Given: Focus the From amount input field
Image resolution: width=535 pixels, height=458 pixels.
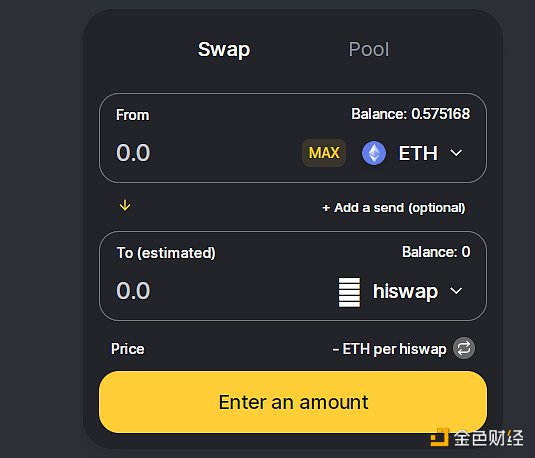Looking at the screenshot, I should (205, 153).
